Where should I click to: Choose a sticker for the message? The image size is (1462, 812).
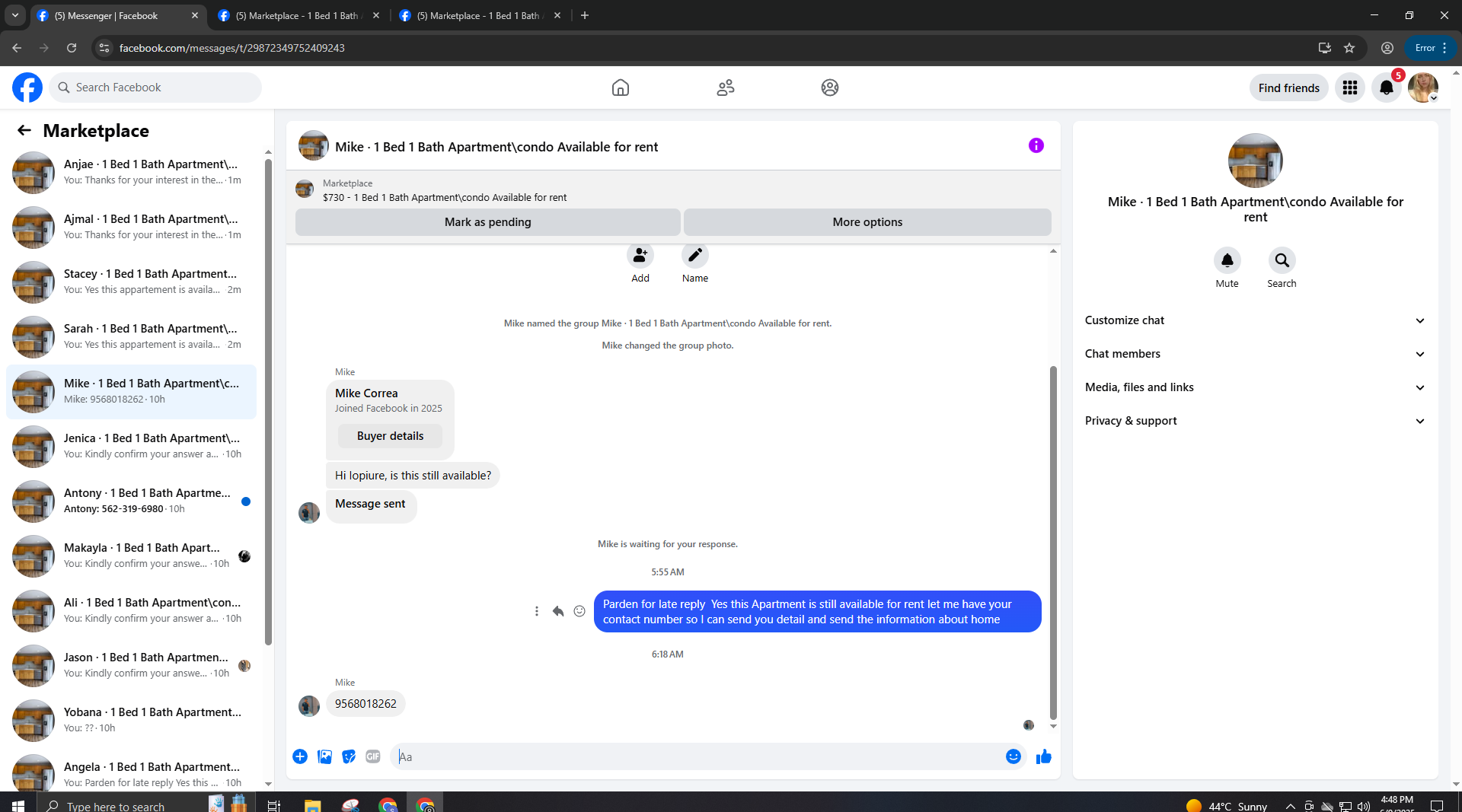tap(349, 756)
